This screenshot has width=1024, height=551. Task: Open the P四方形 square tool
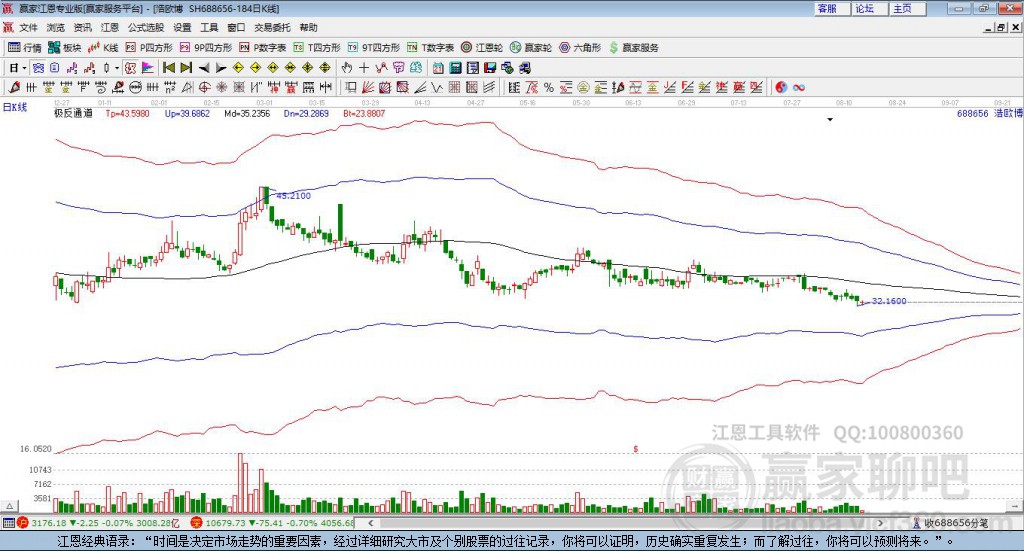[149, 48]
